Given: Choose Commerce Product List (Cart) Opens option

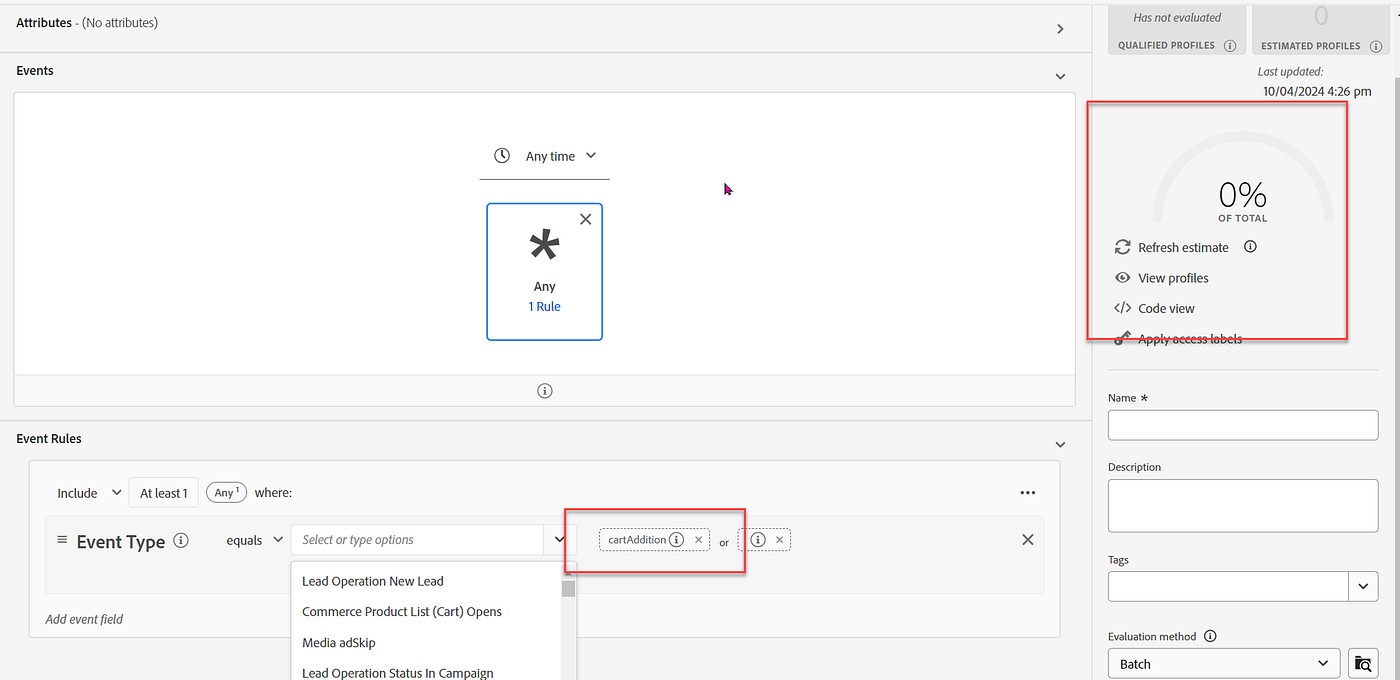Looking at the screenshot, I should coord(427,612).
